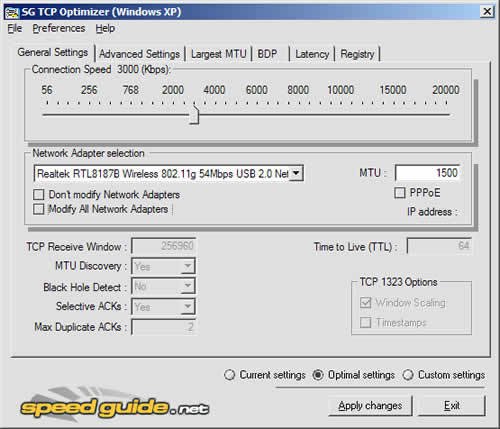The height and width of the screenshot is (429, 500).
Task: Click the TCP 1323 Options group label
Action: 398,282
